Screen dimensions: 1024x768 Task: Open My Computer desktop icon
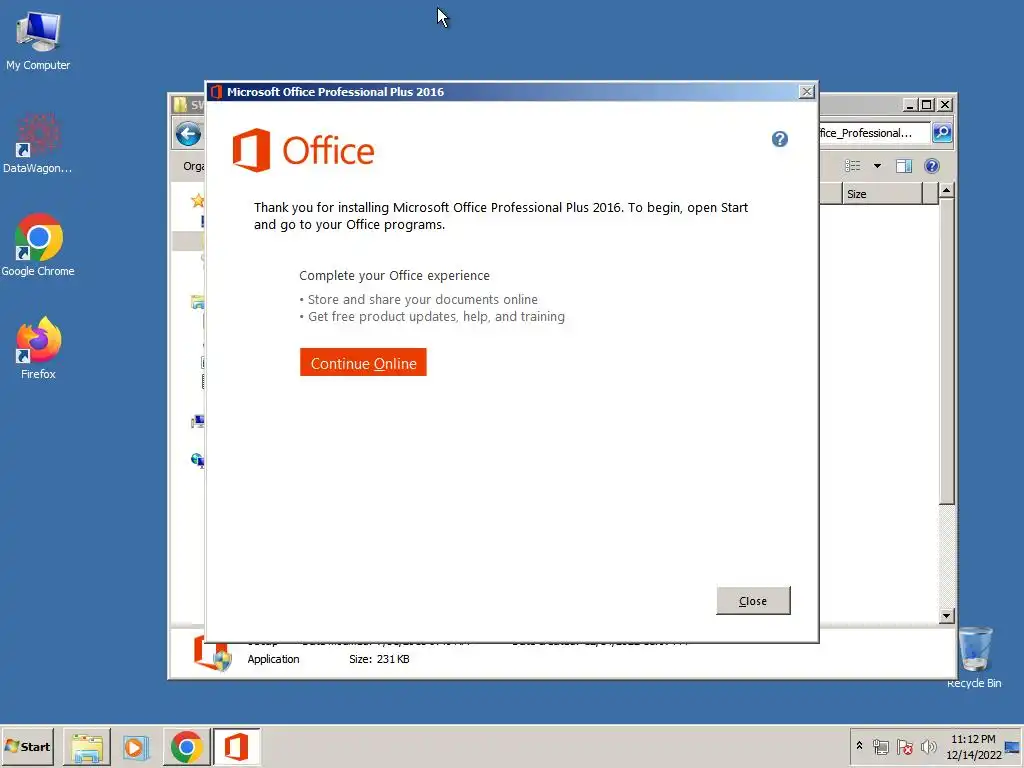(x=38, y=40)
